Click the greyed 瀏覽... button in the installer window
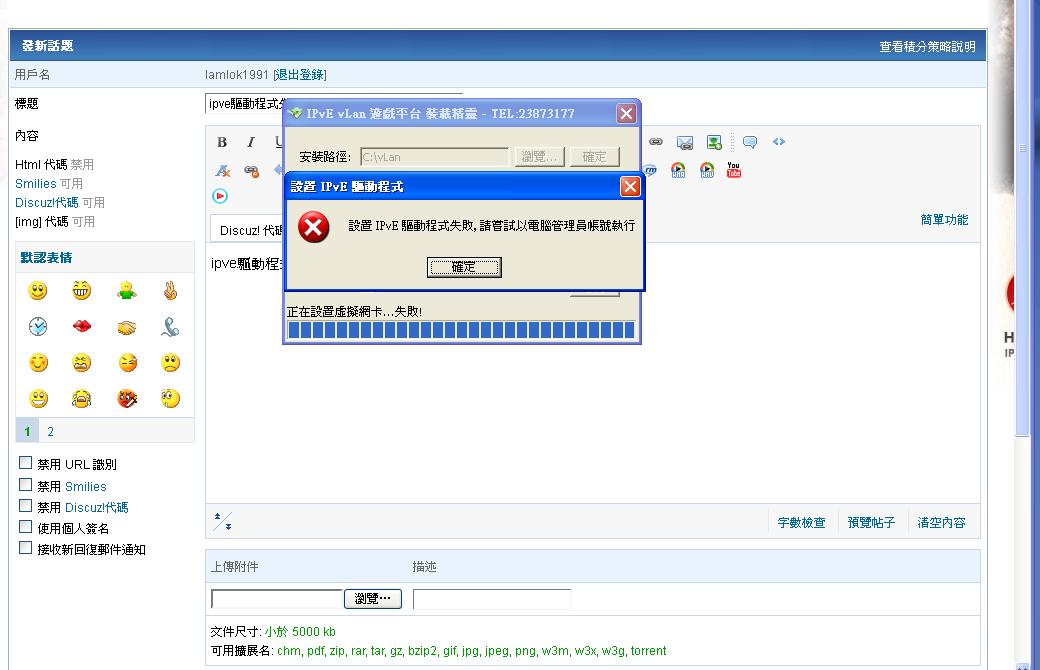The width and height of the screenshot is (1040, 670). pyautogui.click(x=539, y=157)
